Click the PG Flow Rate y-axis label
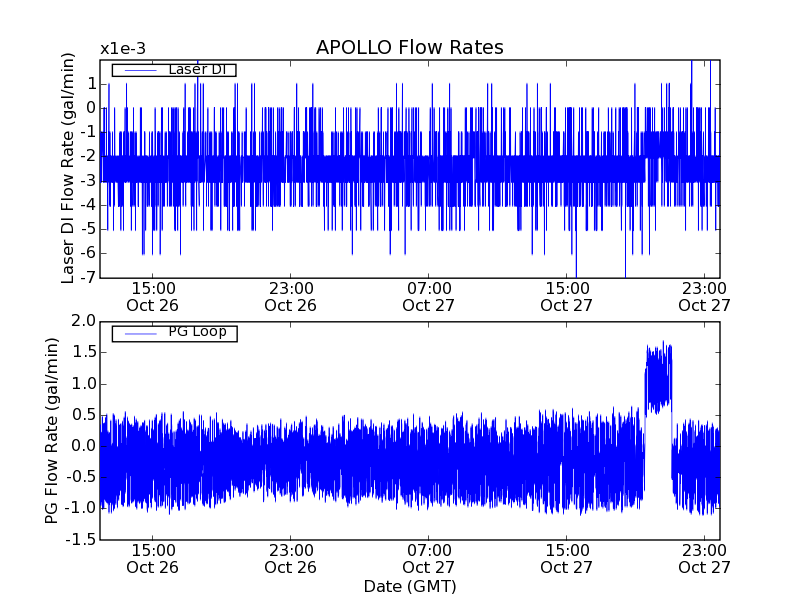The width and height of the screenshot is (800, 600). point(52,430)
